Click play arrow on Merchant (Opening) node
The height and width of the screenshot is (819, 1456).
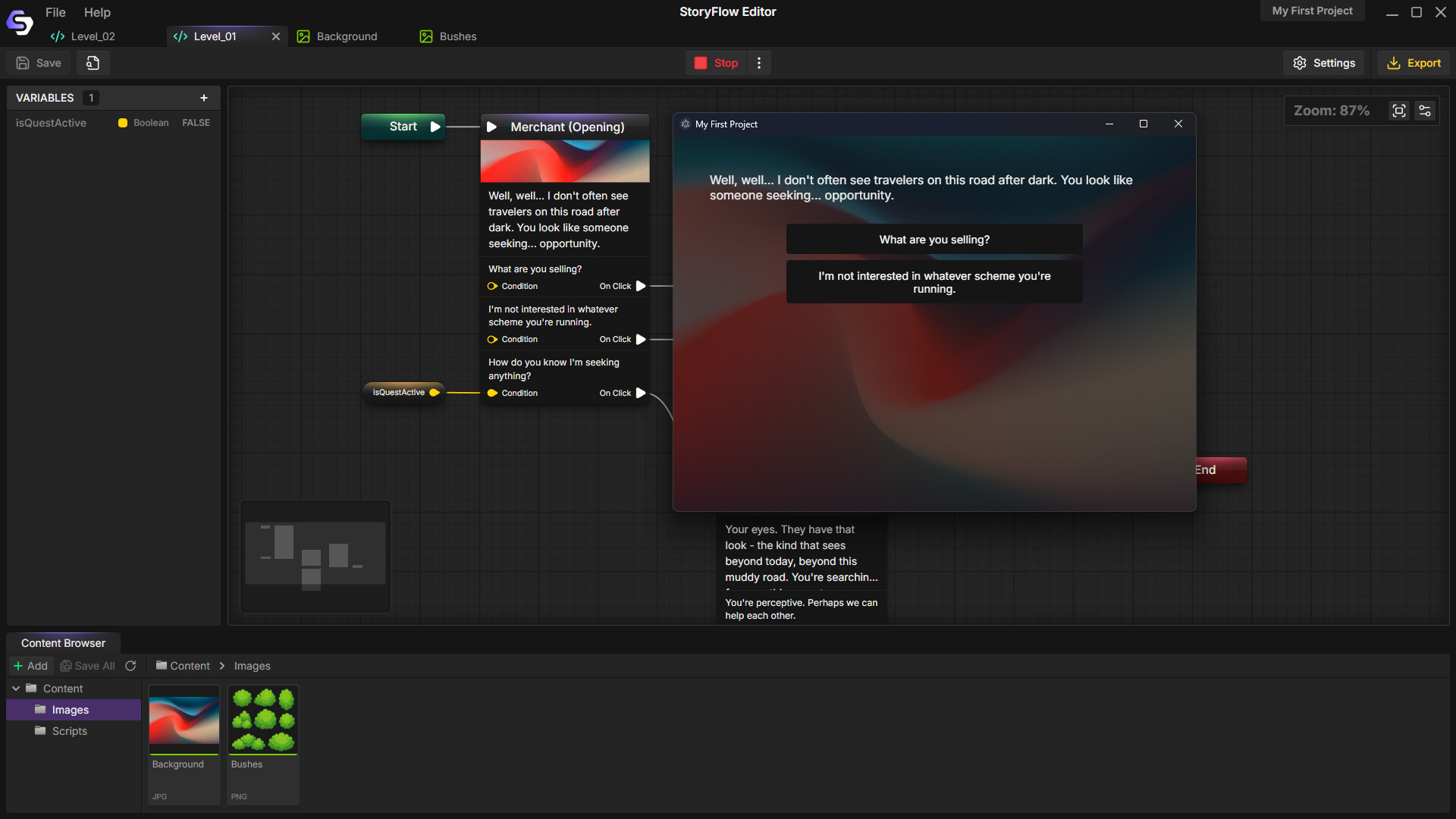click(x=491, y=127)
